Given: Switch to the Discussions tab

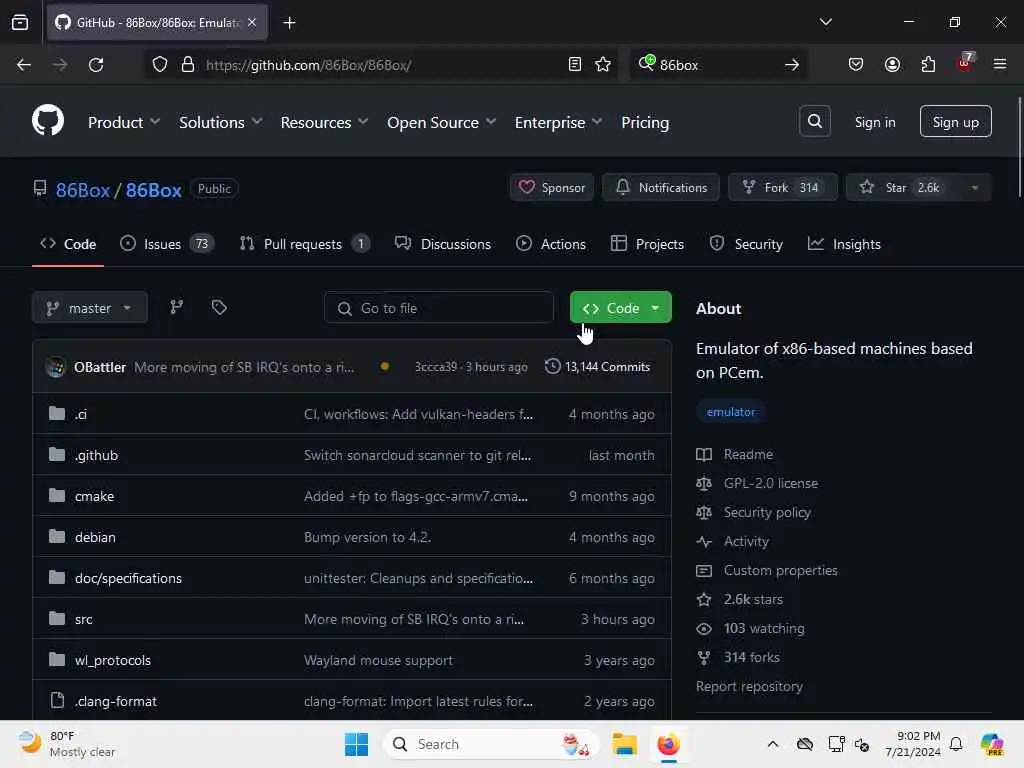Looking at the screenshot, I should pyautogui.click(x=443, y=244).
